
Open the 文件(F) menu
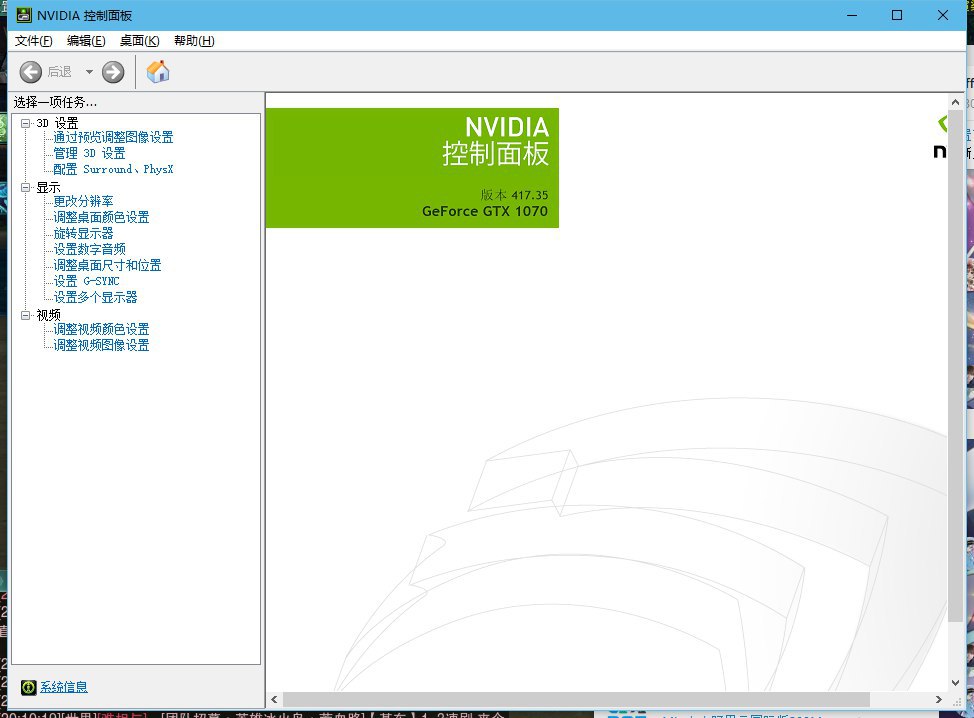[x=33, y=41]
